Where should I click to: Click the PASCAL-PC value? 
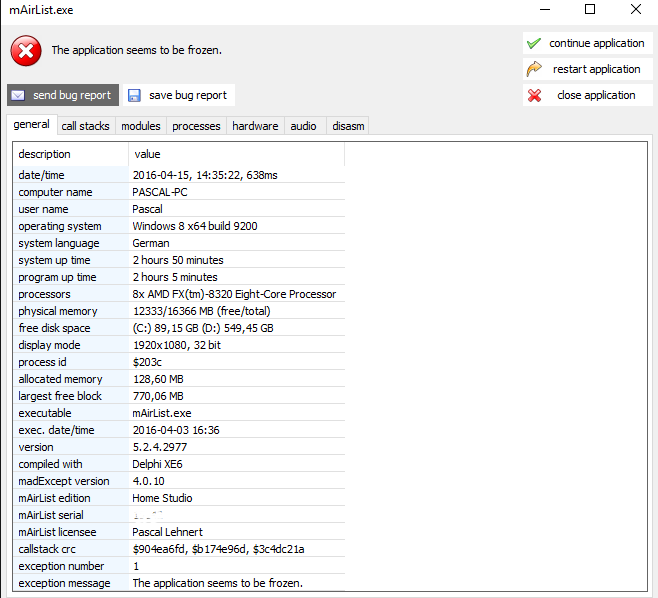pos(159,192)
